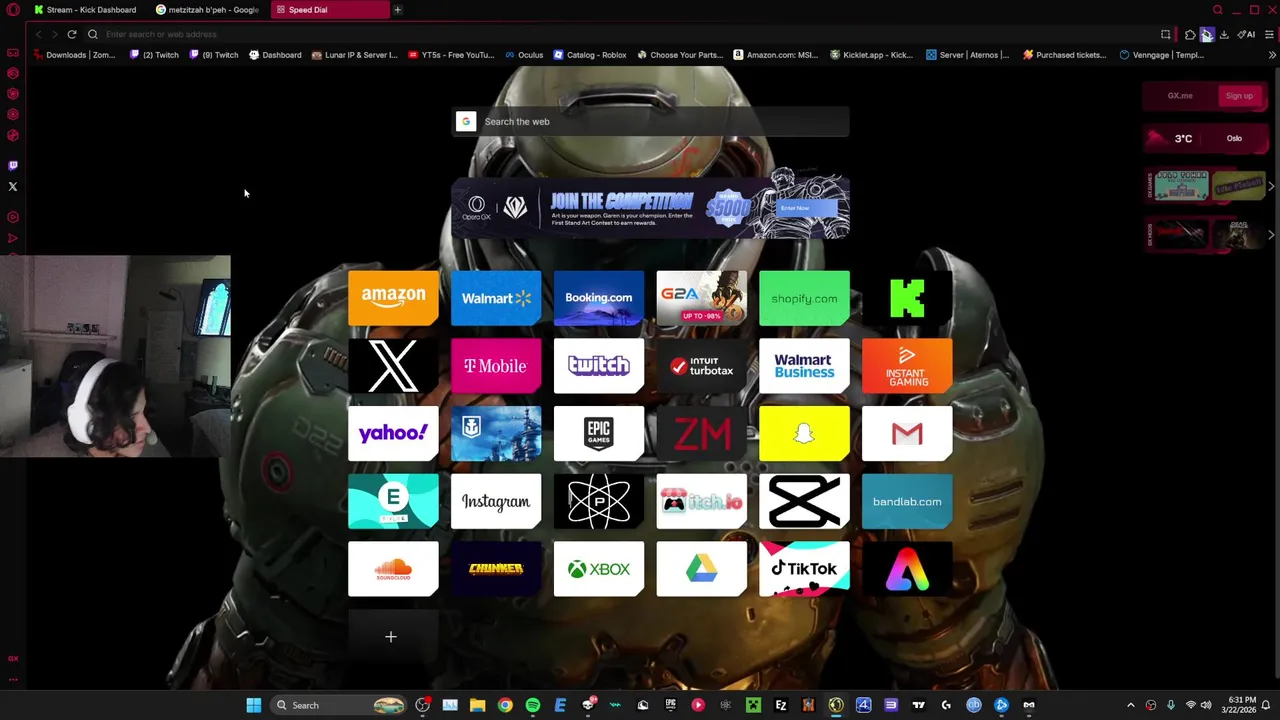The image size is (1280, 720).
Task: Open the (2) Twitch bookmark
Action: (x=154, y=55)
